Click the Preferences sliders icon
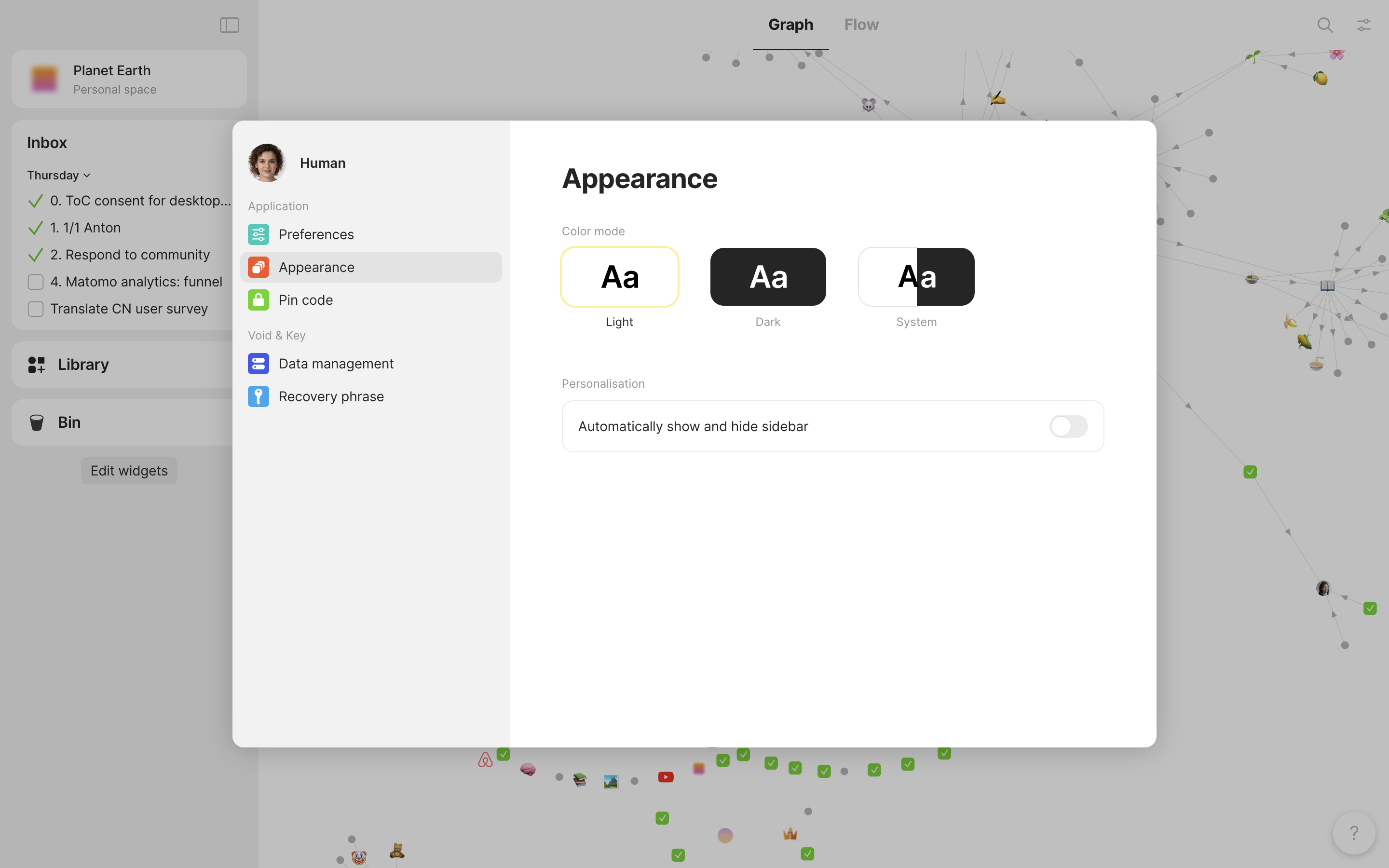 click(x=259, y=234)
